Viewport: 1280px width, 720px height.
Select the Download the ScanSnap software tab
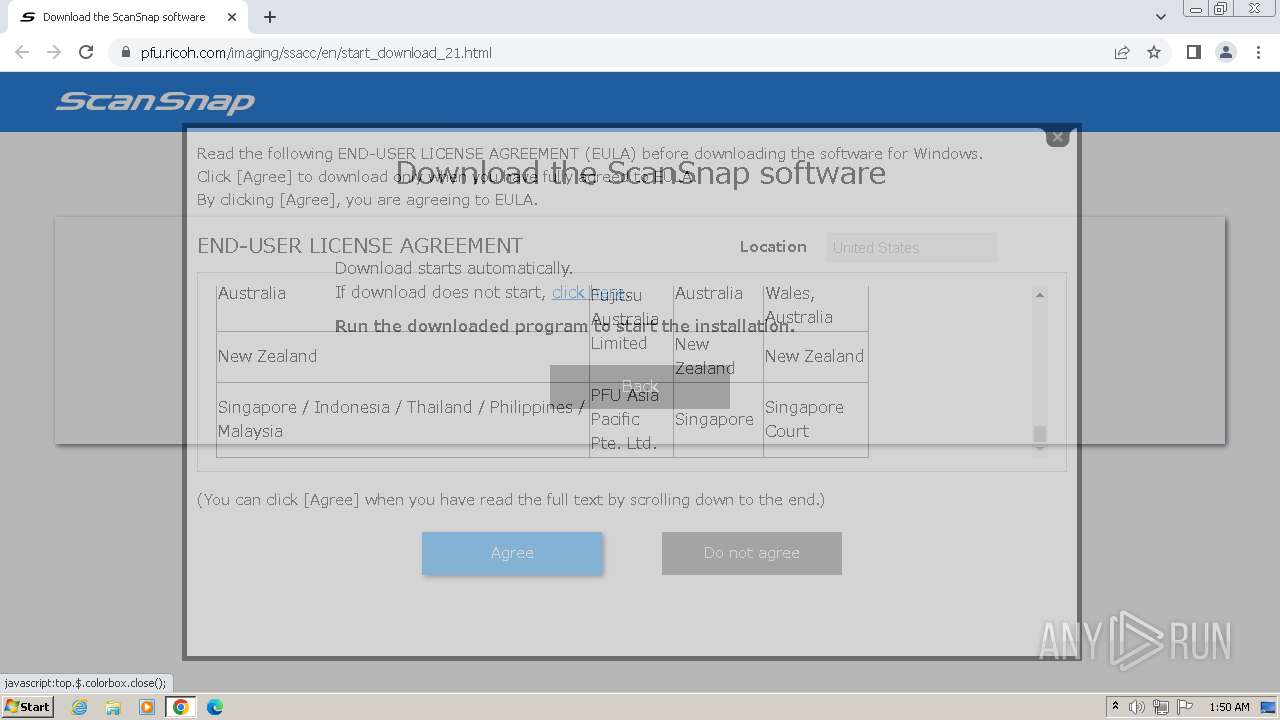point(124,17)
